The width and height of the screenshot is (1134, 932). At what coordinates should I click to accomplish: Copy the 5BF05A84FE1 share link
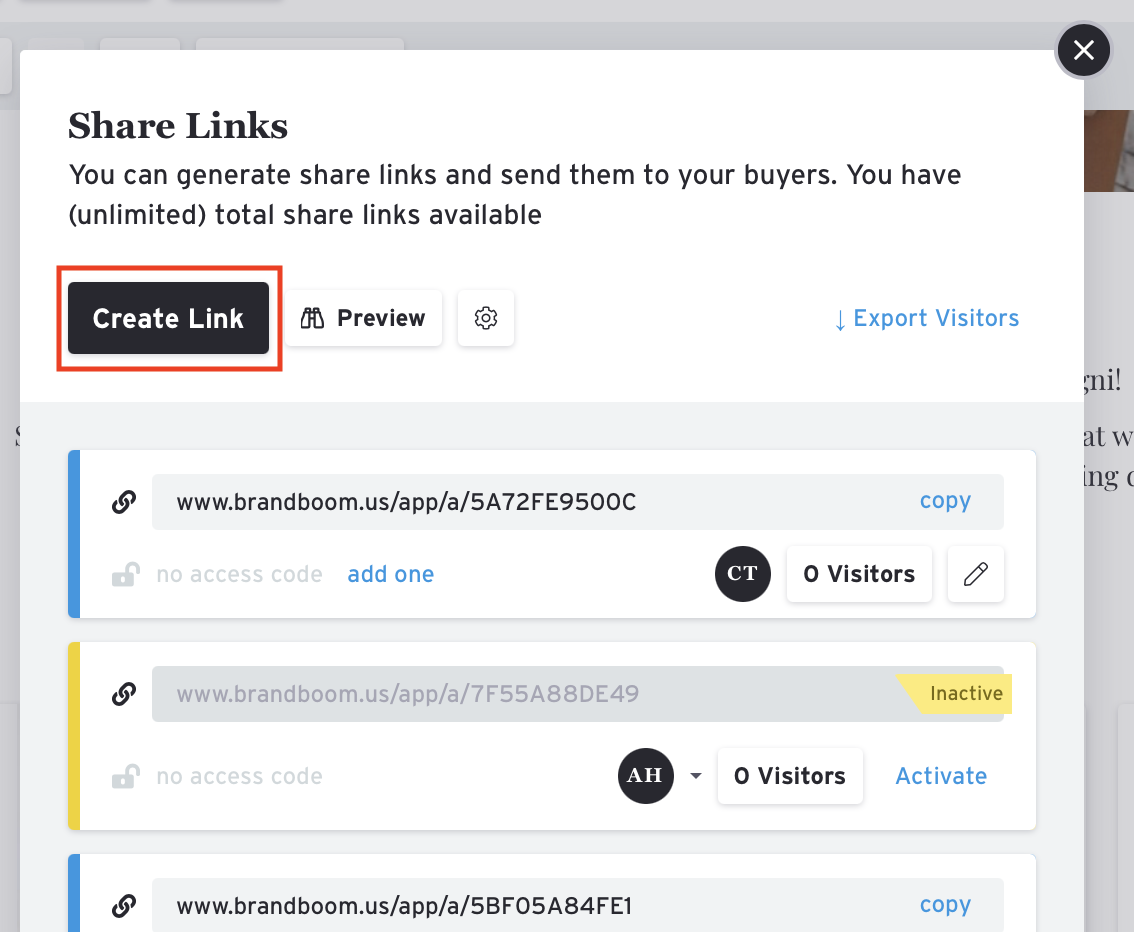(x=944, y=904)
